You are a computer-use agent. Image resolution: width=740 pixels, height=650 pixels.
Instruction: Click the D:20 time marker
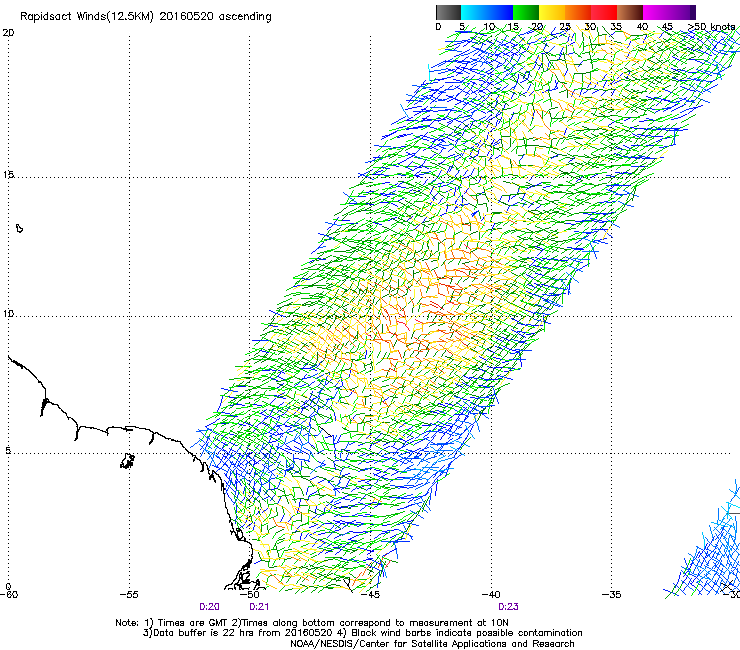coord(210,607)
